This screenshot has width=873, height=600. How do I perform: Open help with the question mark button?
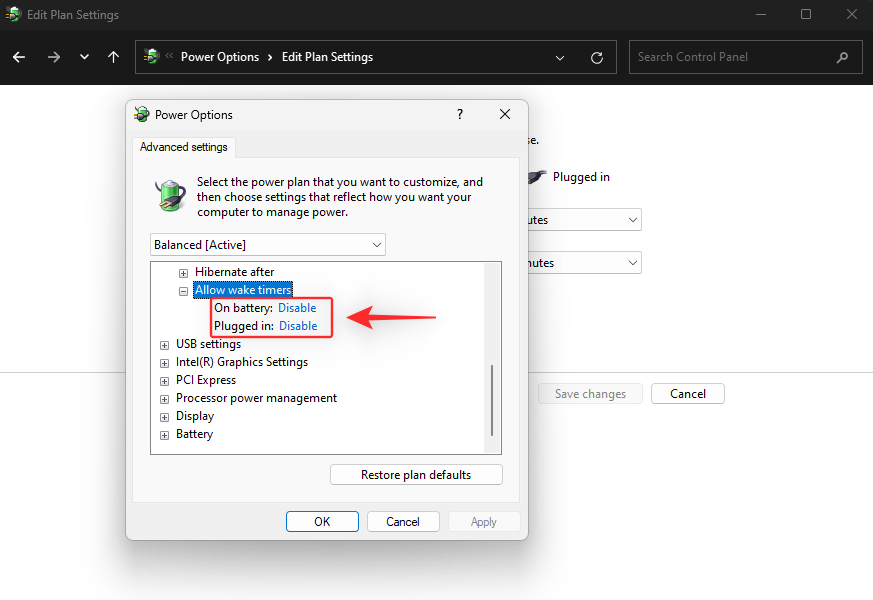(460, 114)
